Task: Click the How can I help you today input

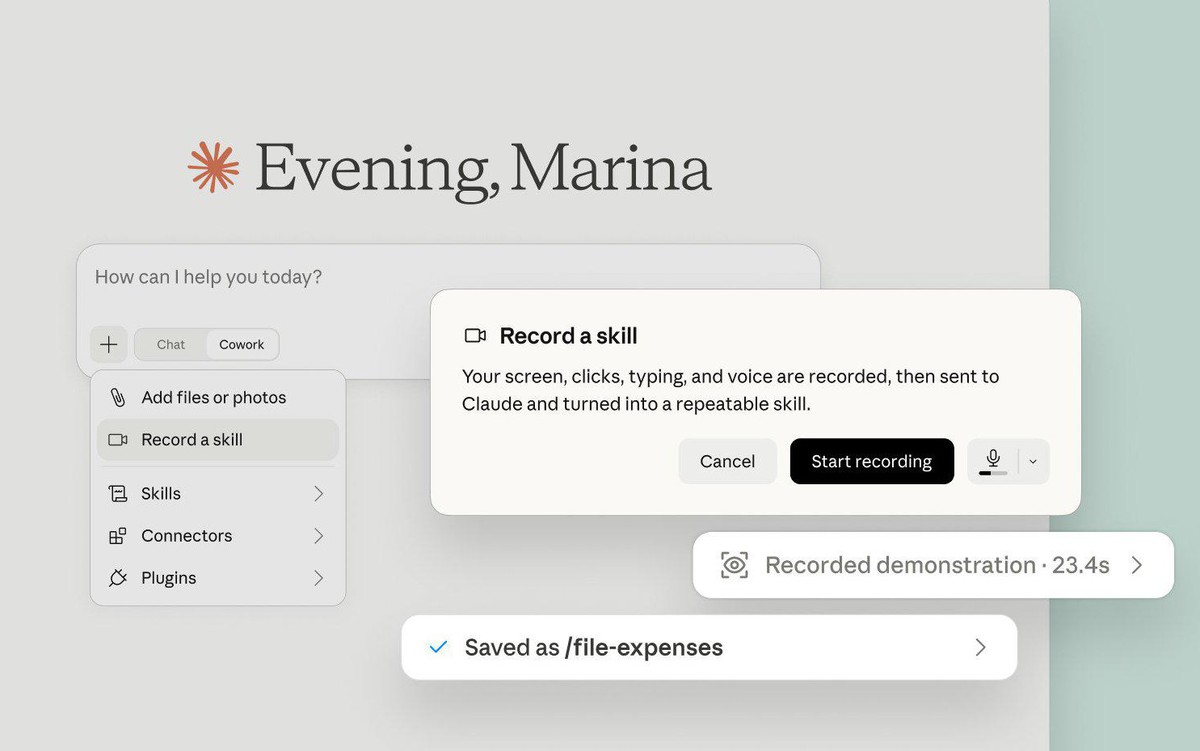Action: 448,277
